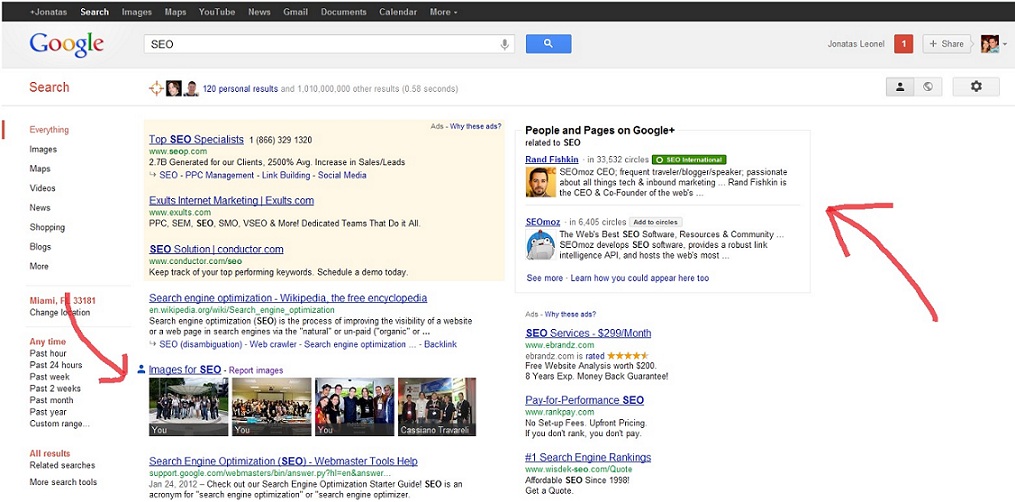Image resolution: width=1015 pixels, height=502 pixels.
Task: Show personal results with person toggle
Action: 900,87
